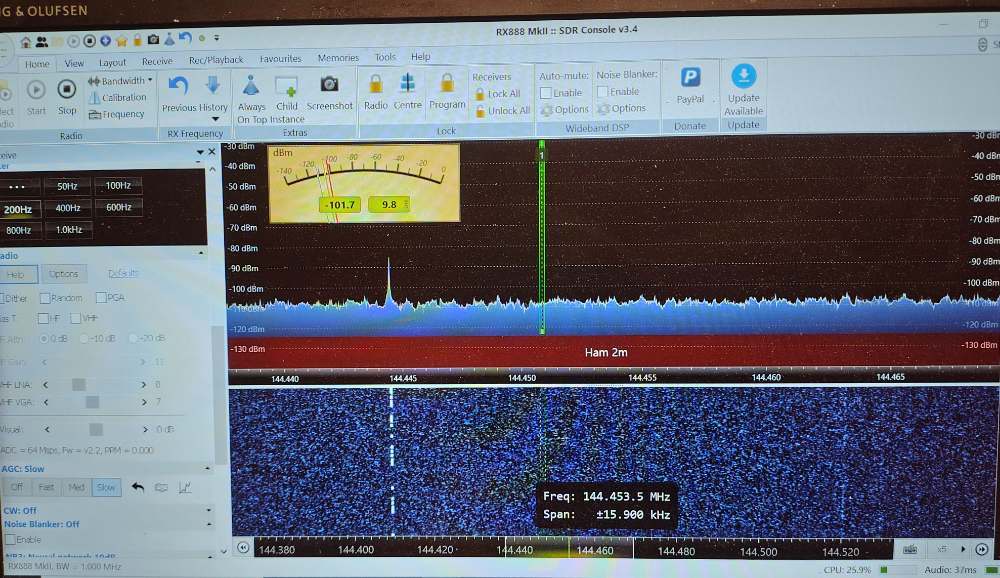Set AGC to Fast
Image resolution: width=1000 pixels, height=578 pixels.
pyautogui.click(x=46, y=488)
